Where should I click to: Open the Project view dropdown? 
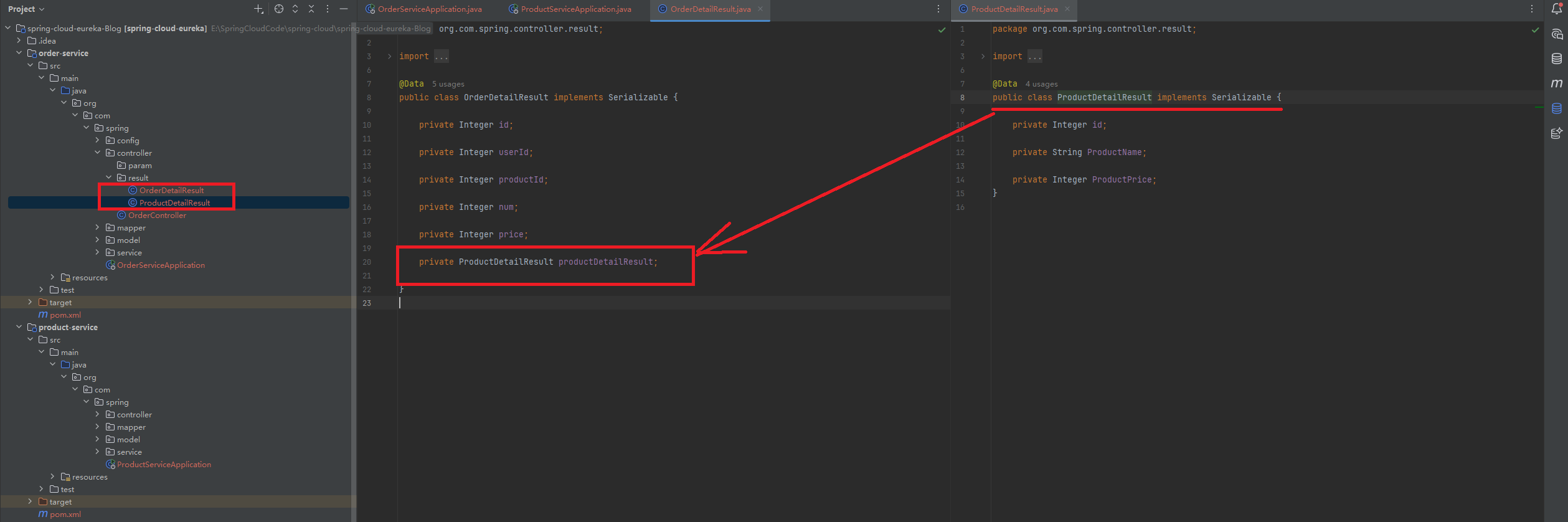pos(26,9)
